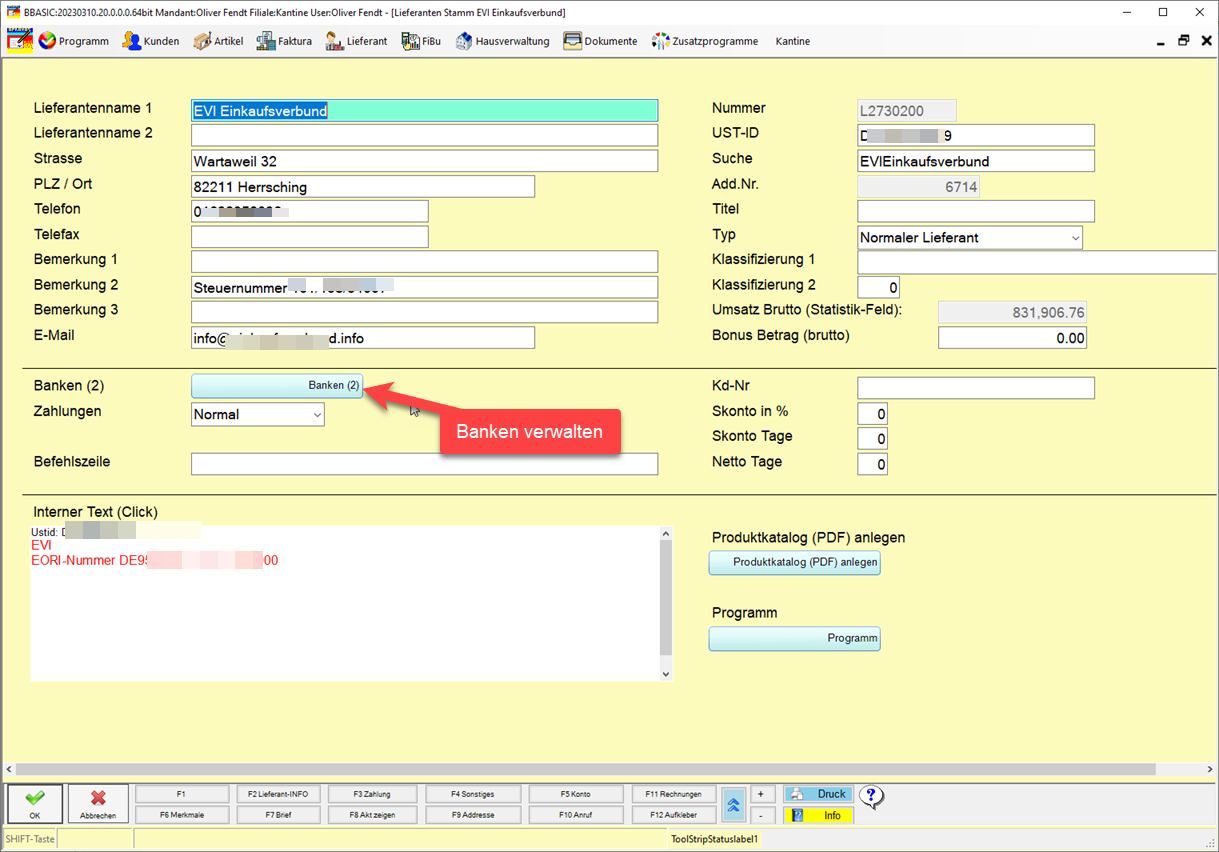
Task: Click the E-Mail input field
Action: [363, 338]
